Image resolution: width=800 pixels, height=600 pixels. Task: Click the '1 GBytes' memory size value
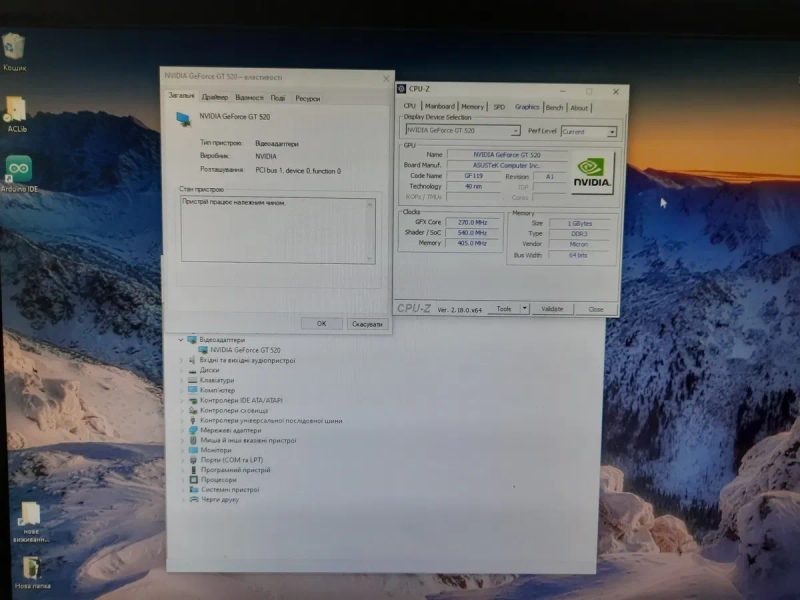(580, 223)
